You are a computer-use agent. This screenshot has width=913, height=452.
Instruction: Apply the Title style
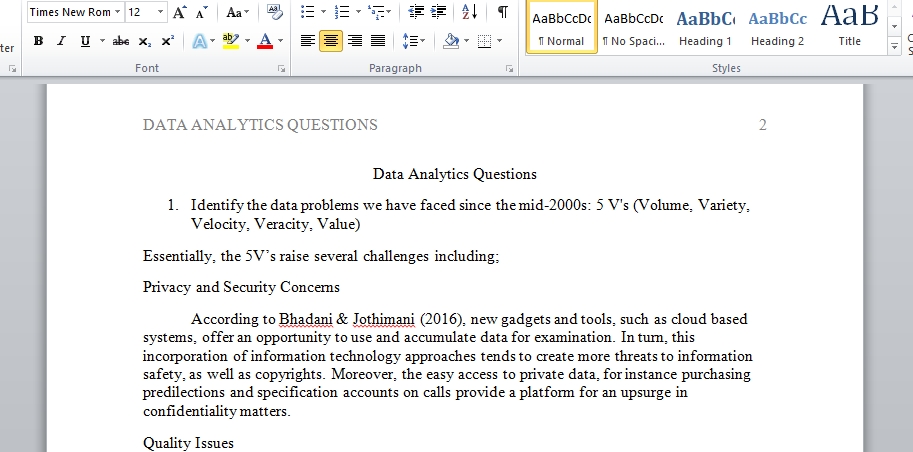[x=850, y=28]
